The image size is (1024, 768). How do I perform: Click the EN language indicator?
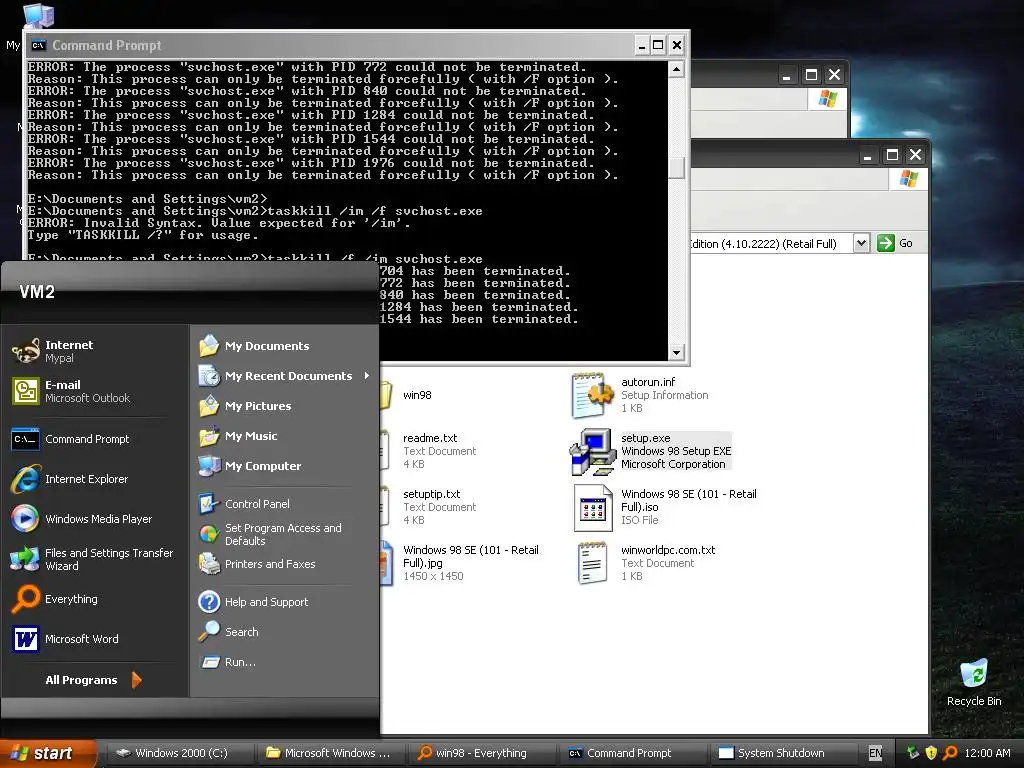pyautogui.click(x=875, y=753)
